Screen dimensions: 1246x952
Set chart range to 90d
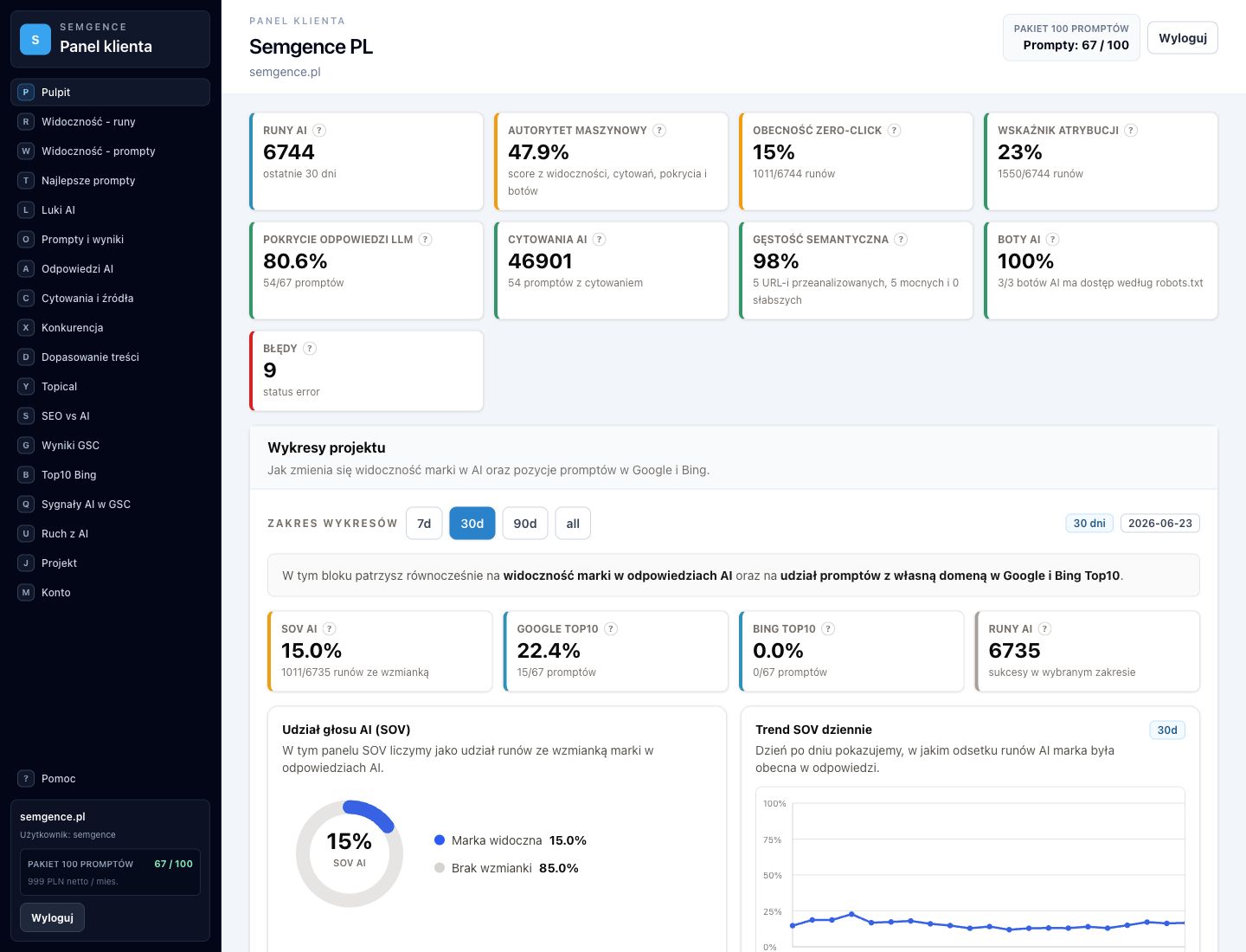coord(525,524)
